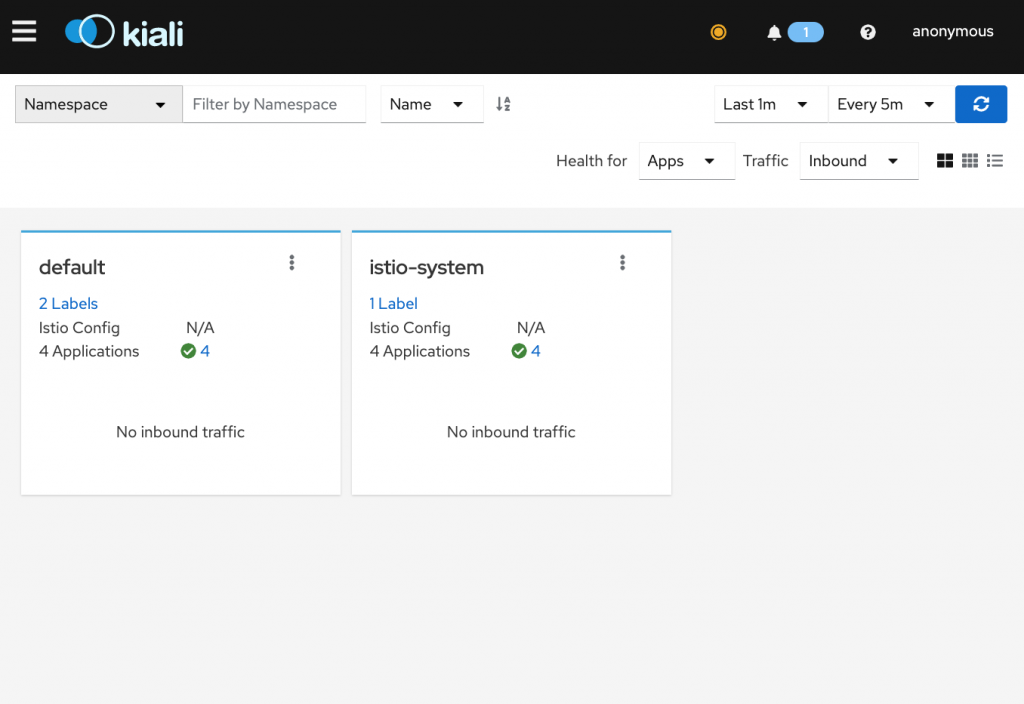Open the 2 Labels link
This screenshot has width=1024, height=704.
tap(68, 304)
